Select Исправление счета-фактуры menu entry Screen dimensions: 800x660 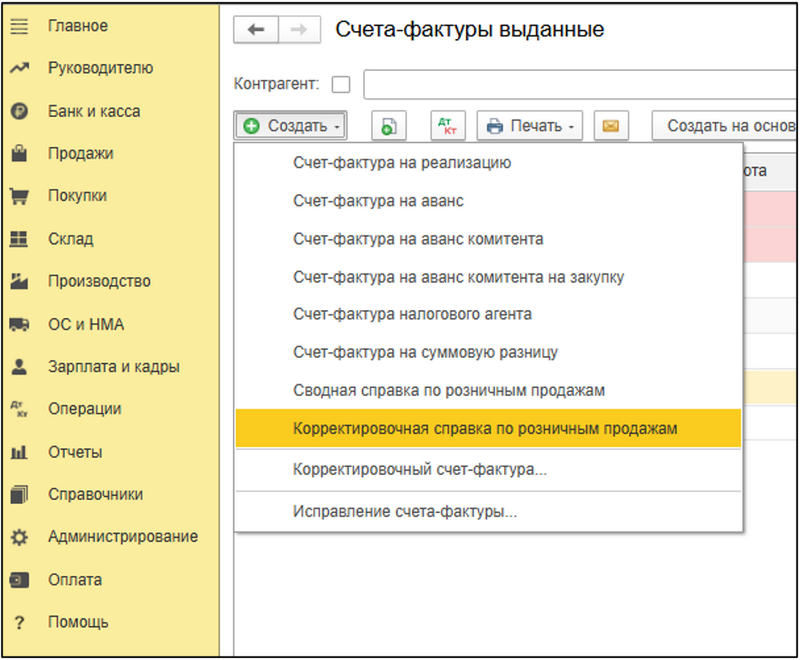[404, 511]
